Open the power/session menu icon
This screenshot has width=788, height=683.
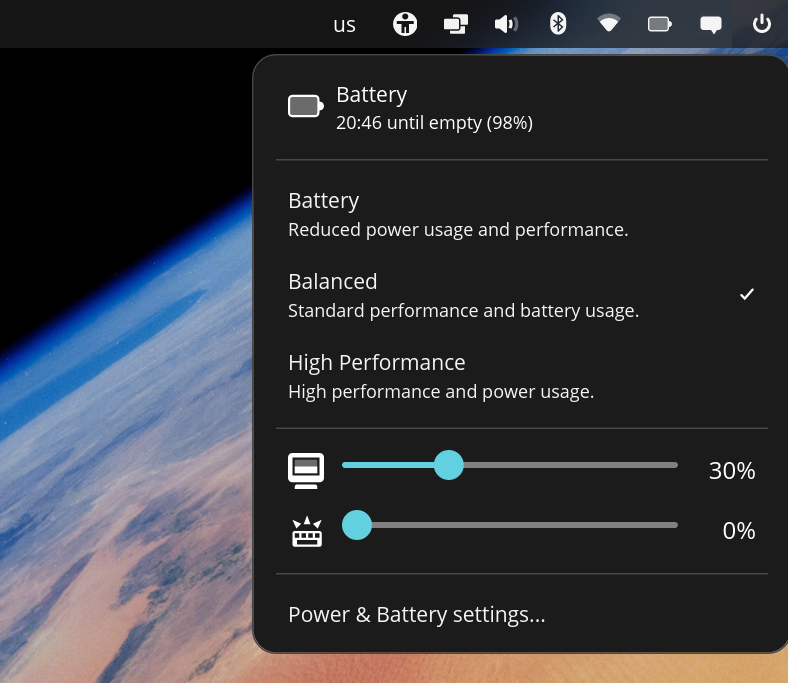point(762,24)
